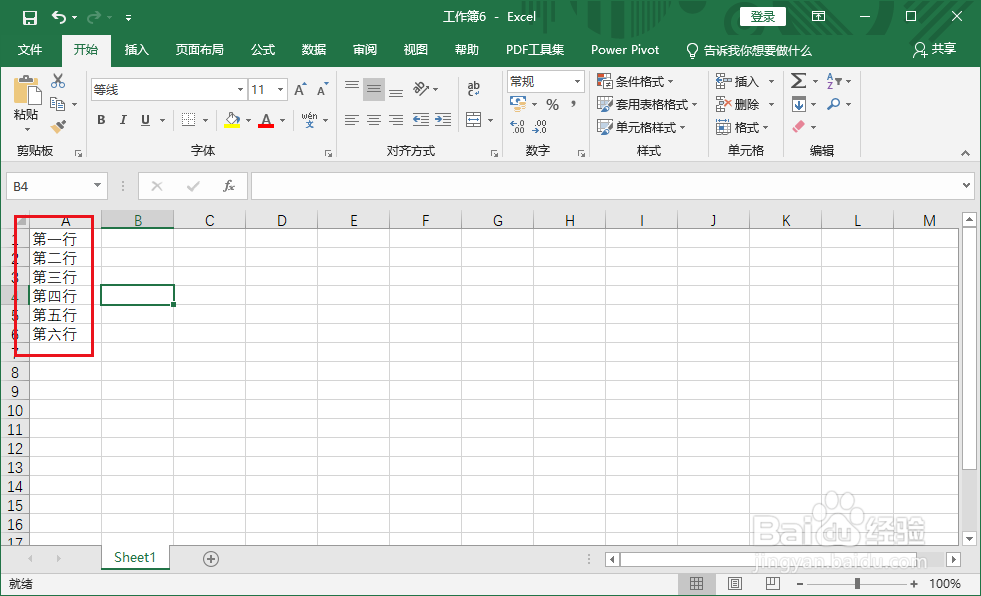Save the workbook with the floppy icon
This screenshot has height=596, width=981.
29,18
